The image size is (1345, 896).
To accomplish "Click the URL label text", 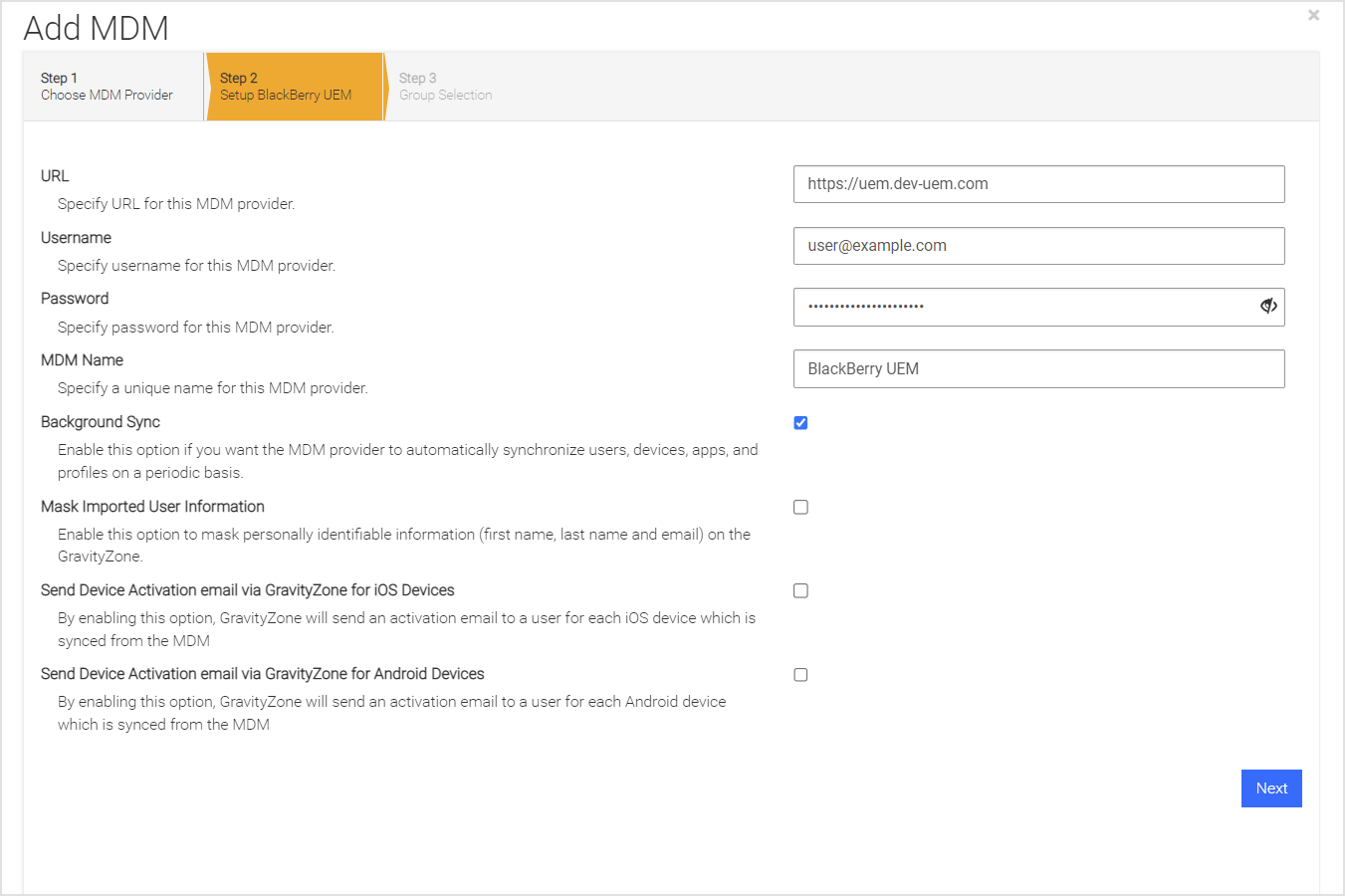I will (x=55, y=175).
